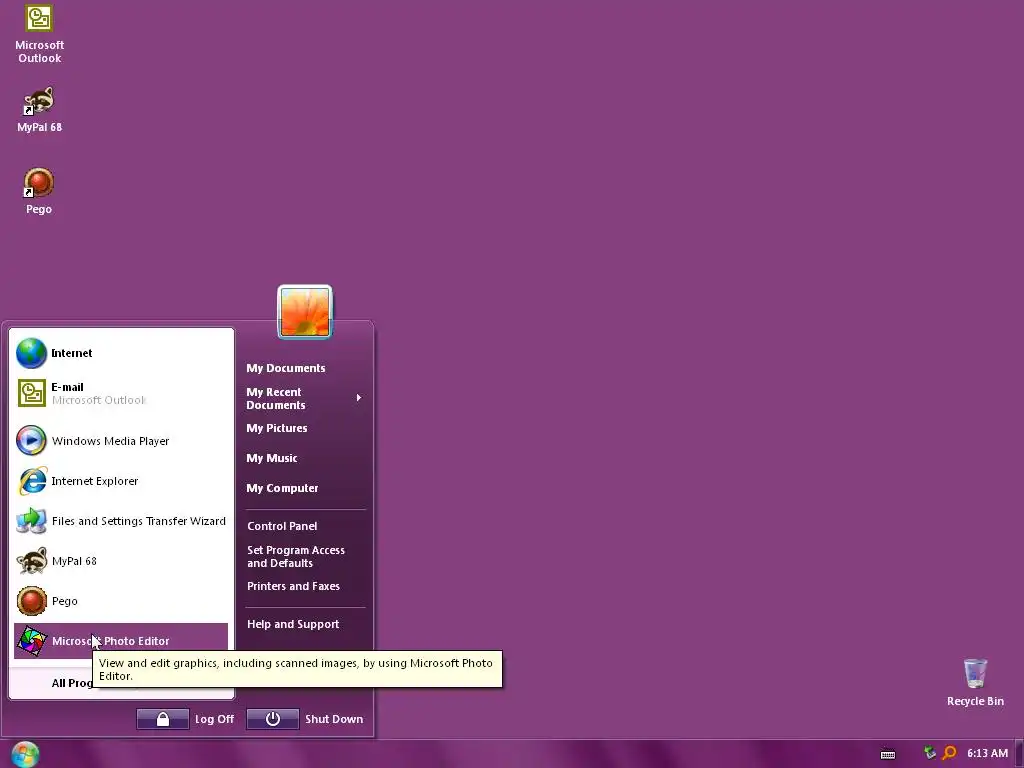Open My Documents
This screenshot has width=1024, height=768.
click(285, 368)
